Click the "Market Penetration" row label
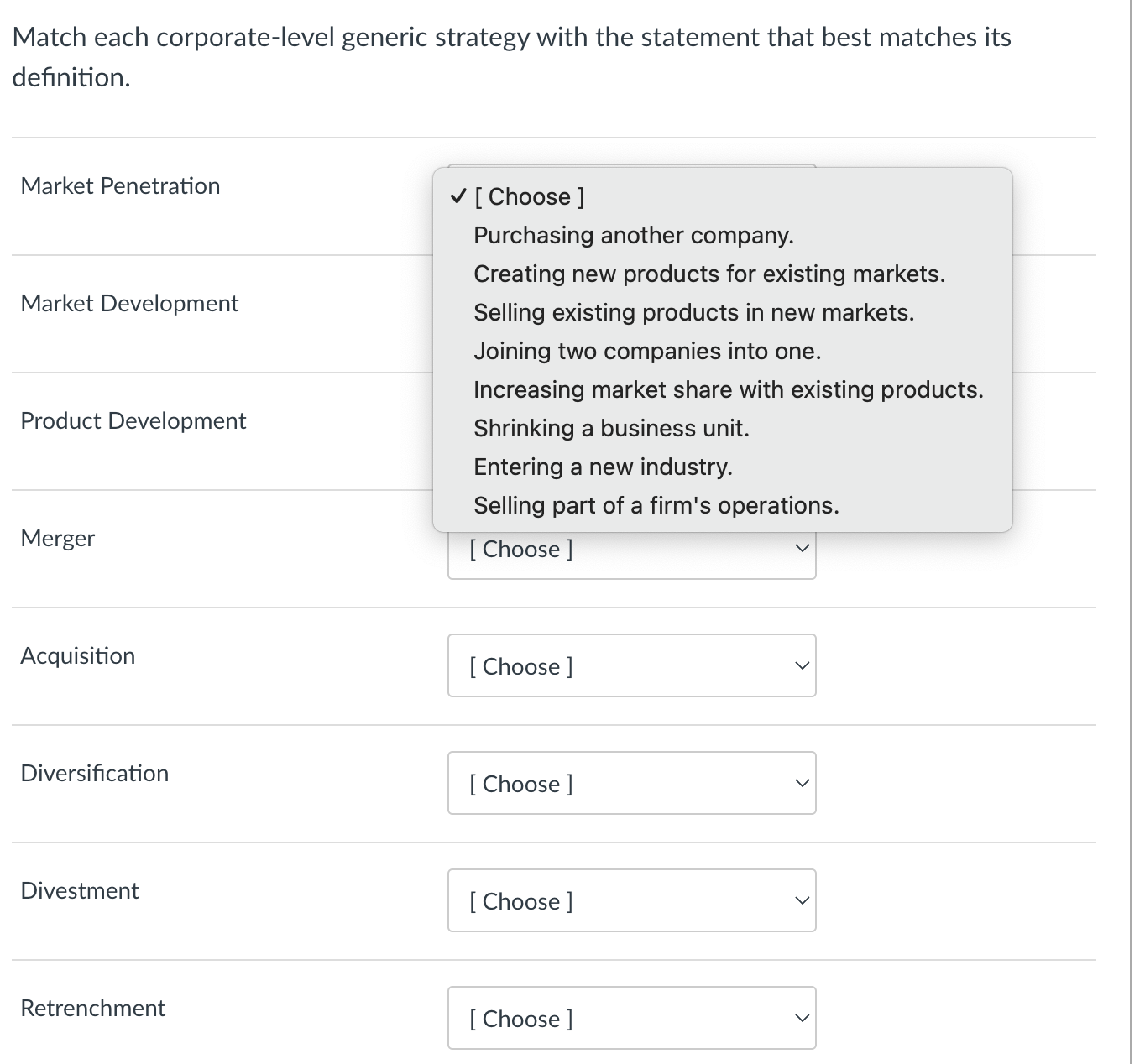Screen dimensions: 1145x1064 120,185
